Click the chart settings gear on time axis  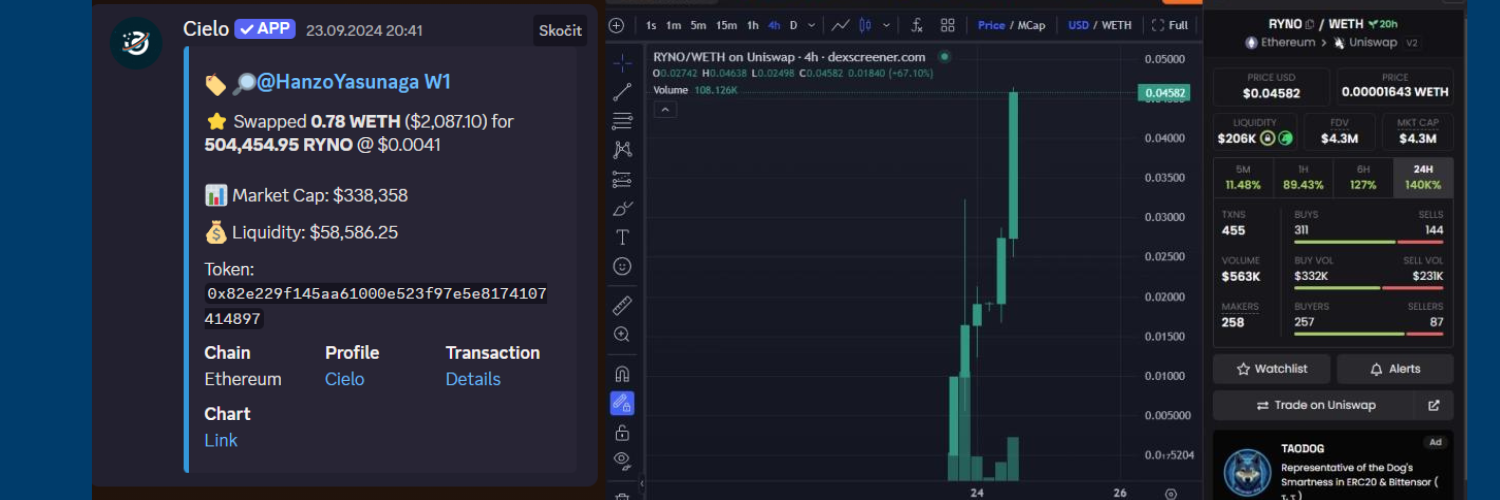[1171, 493]
